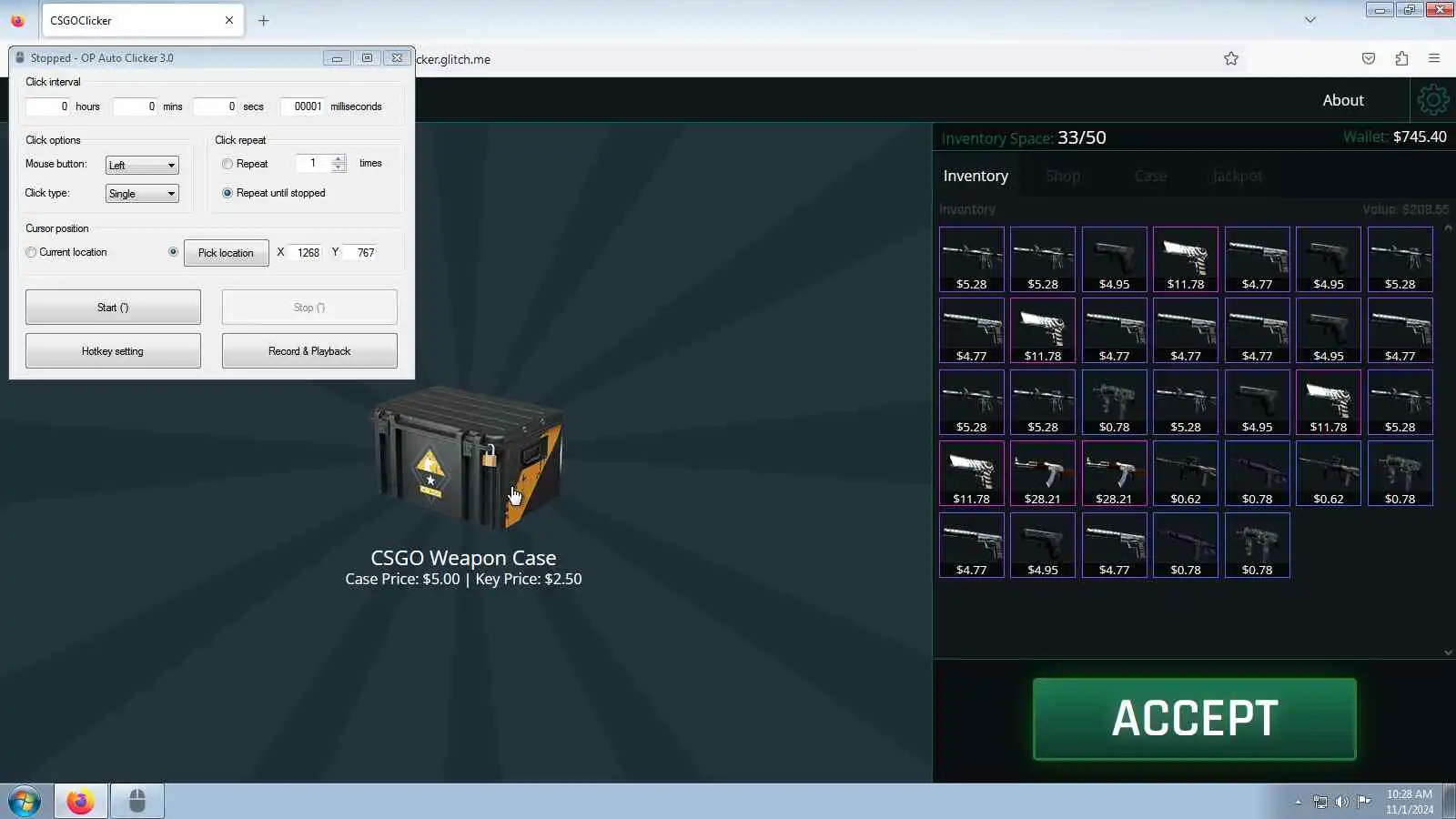Open the About page link
This screenshot has width=1456, height=819.
pos(1343,100)
